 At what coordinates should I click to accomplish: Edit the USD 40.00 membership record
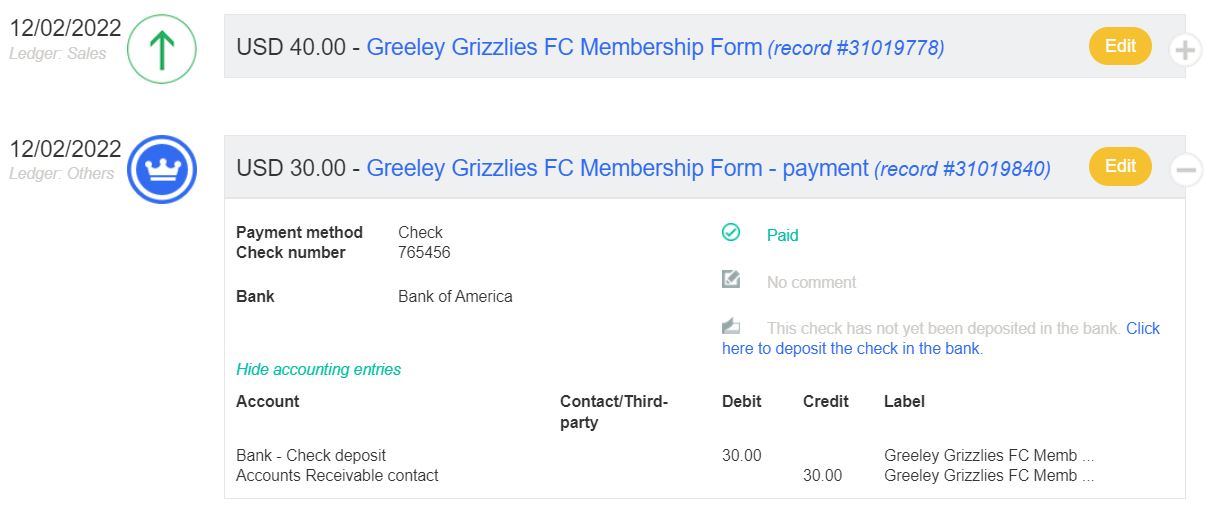click(x=1120, y=46)
